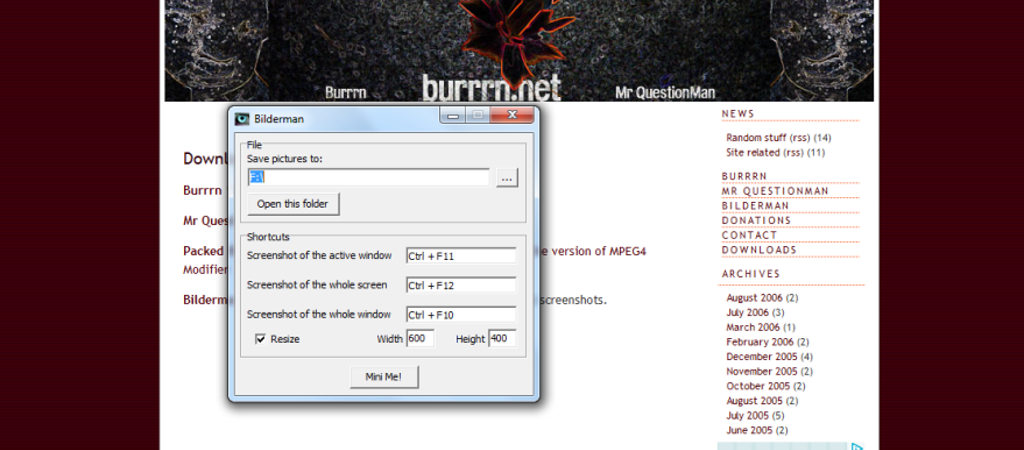This screenshot has width=1024, height=450.
Task: Open Random stuff news category link
Action: click(756, 138)
